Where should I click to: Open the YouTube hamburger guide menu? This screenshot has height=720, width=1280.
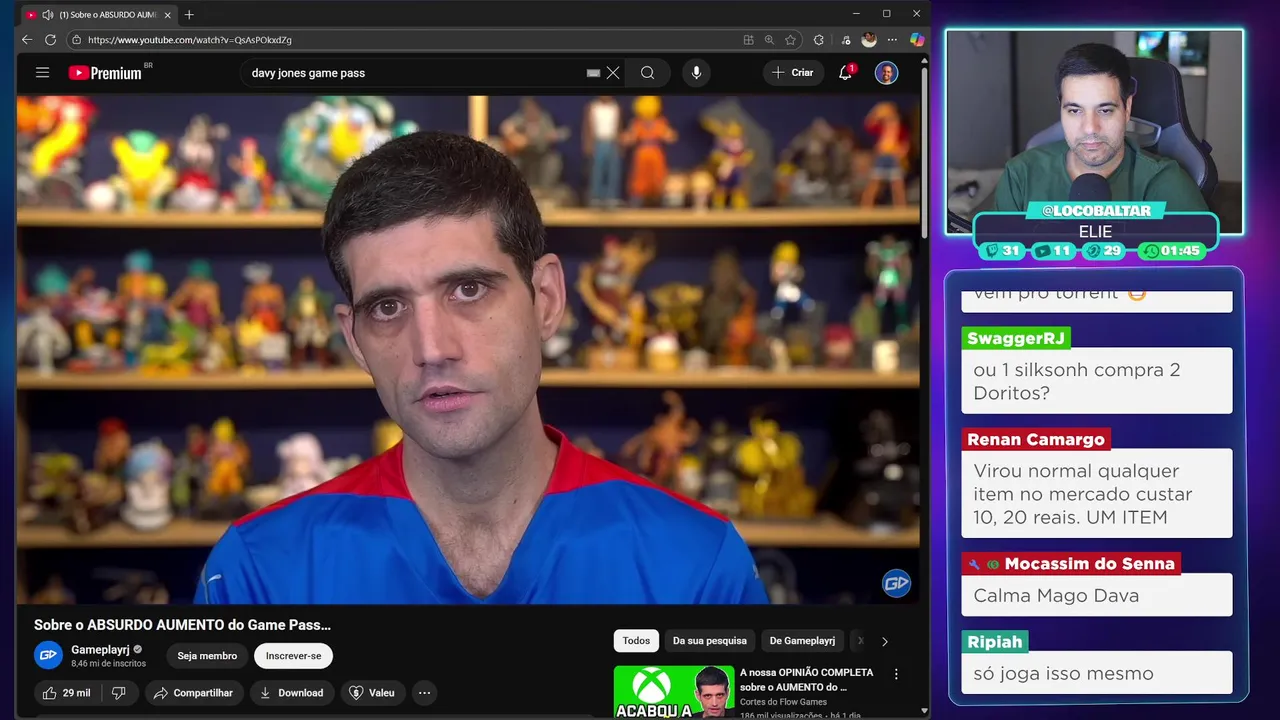point(42,72)
